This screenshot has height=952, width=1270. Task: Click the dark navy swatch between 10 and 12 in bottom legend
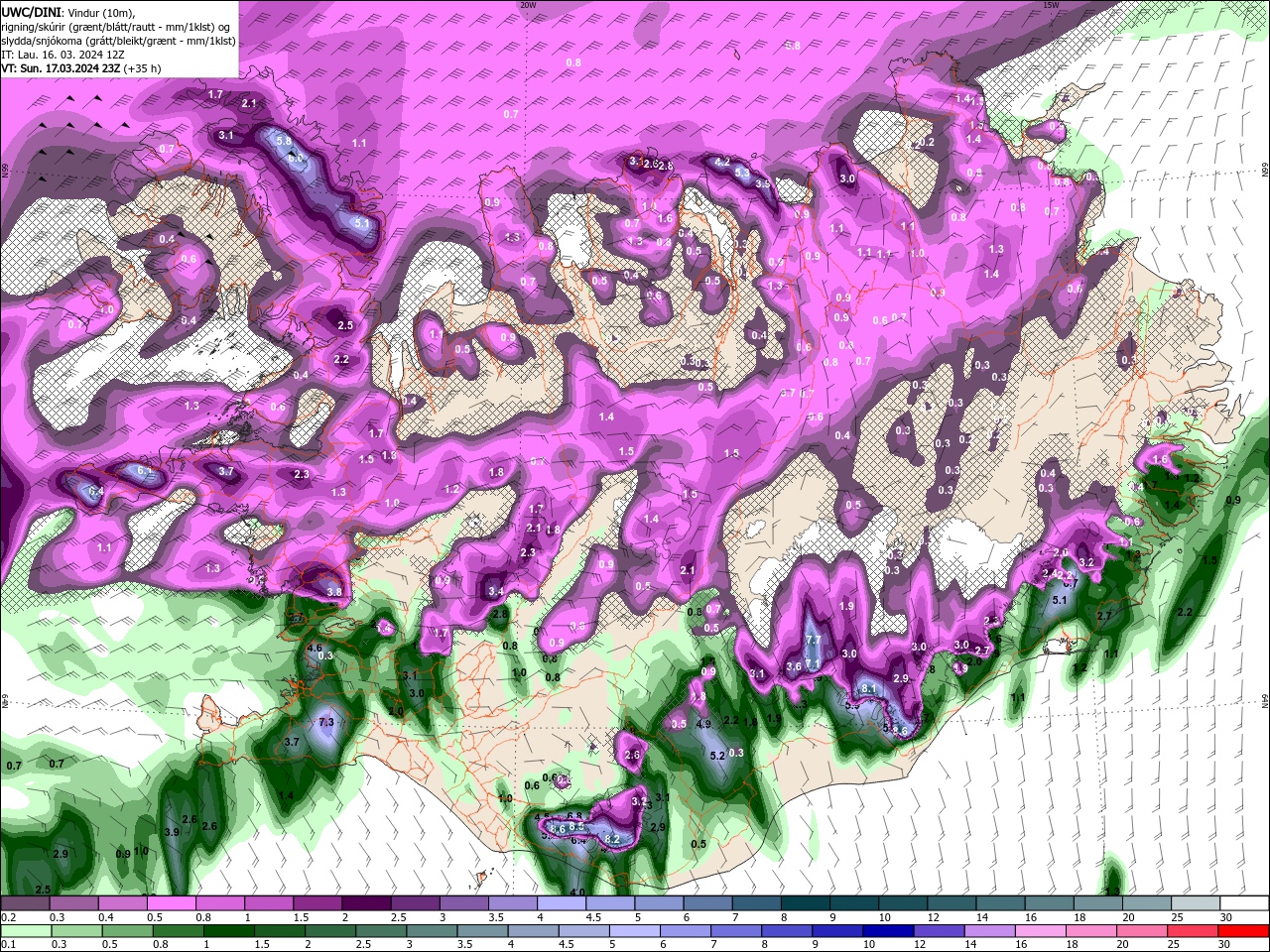887,931
